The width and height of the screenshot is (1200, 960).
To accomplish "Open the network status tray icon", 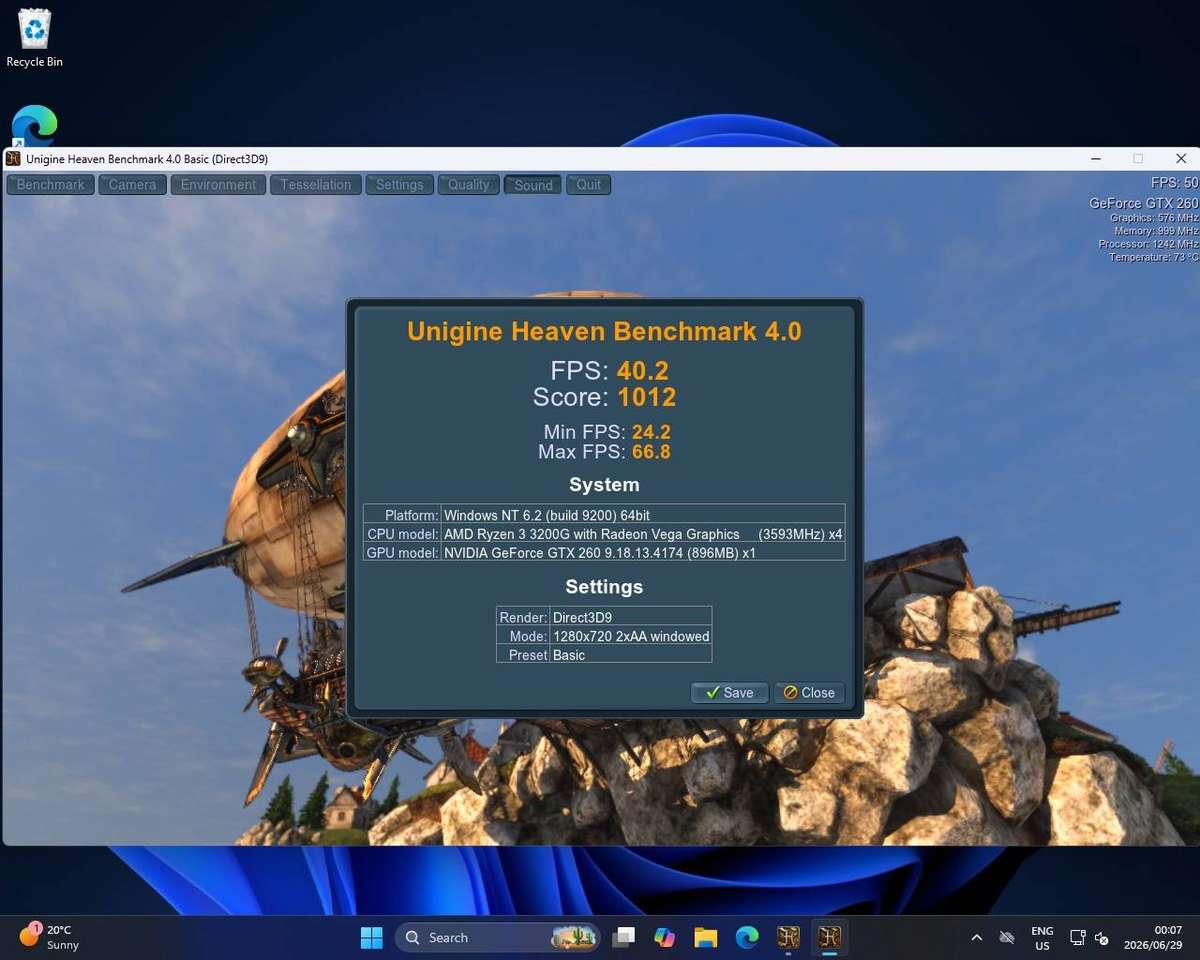I will 1077,937.
